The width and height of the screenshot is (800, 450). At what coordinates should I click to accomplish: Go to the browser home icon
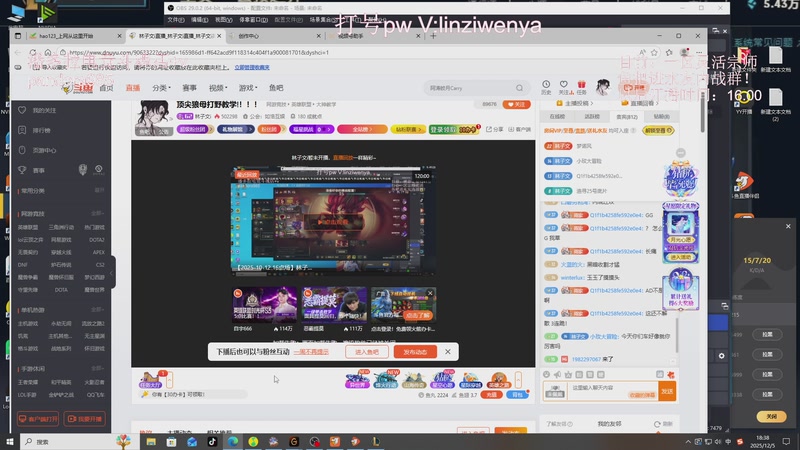coord(47,52)
